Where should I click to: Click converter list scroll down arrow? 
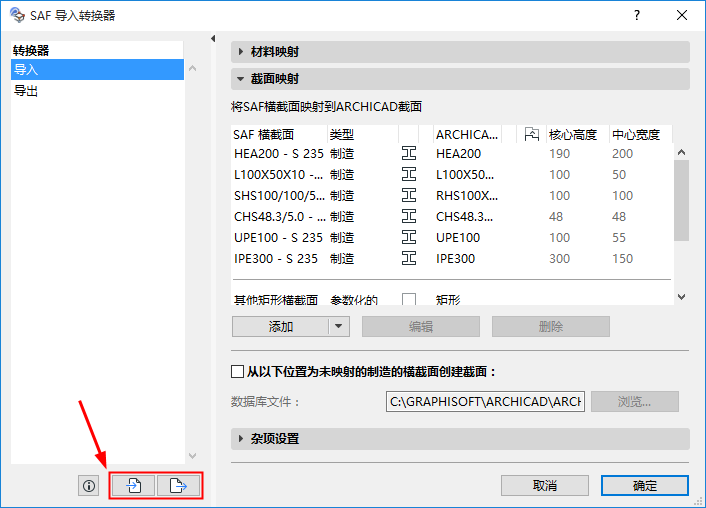[x=193, y=456]
